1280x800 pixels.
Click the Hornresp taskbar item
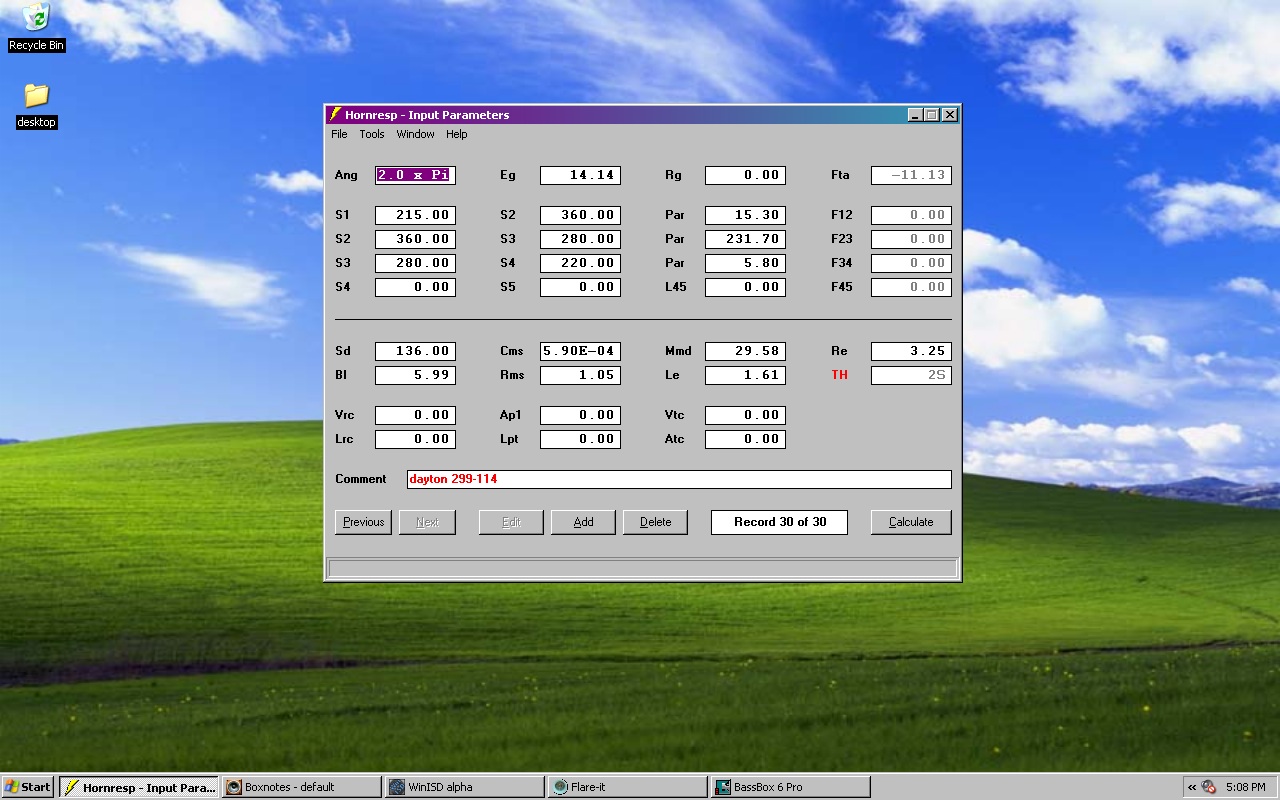pos(138,787)
